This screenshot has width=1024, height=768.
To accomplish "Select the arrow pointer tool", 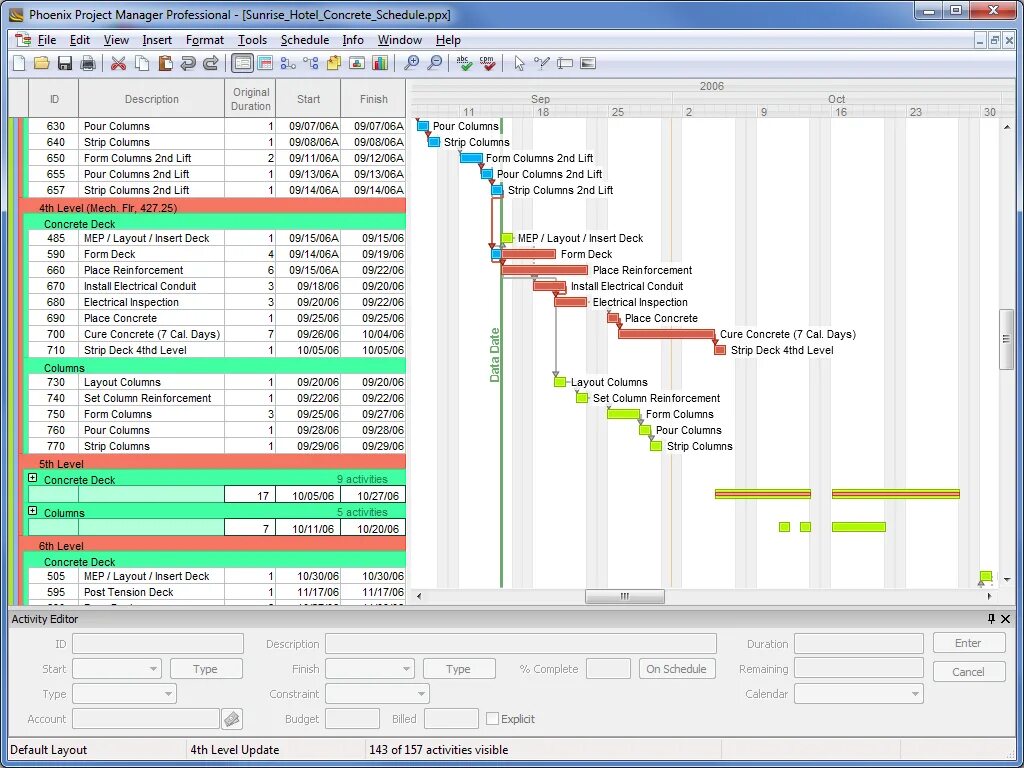I will 519,63.
